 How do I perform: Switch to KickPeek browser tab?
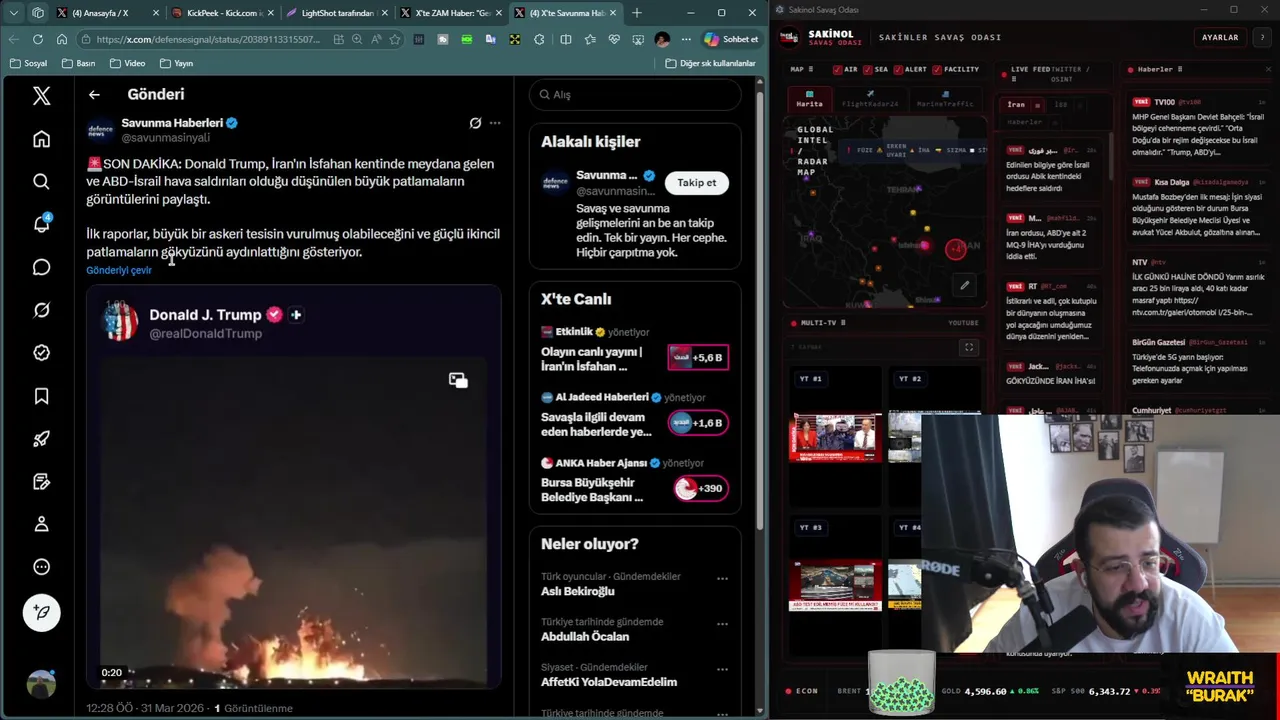click(x=224, y=13)
